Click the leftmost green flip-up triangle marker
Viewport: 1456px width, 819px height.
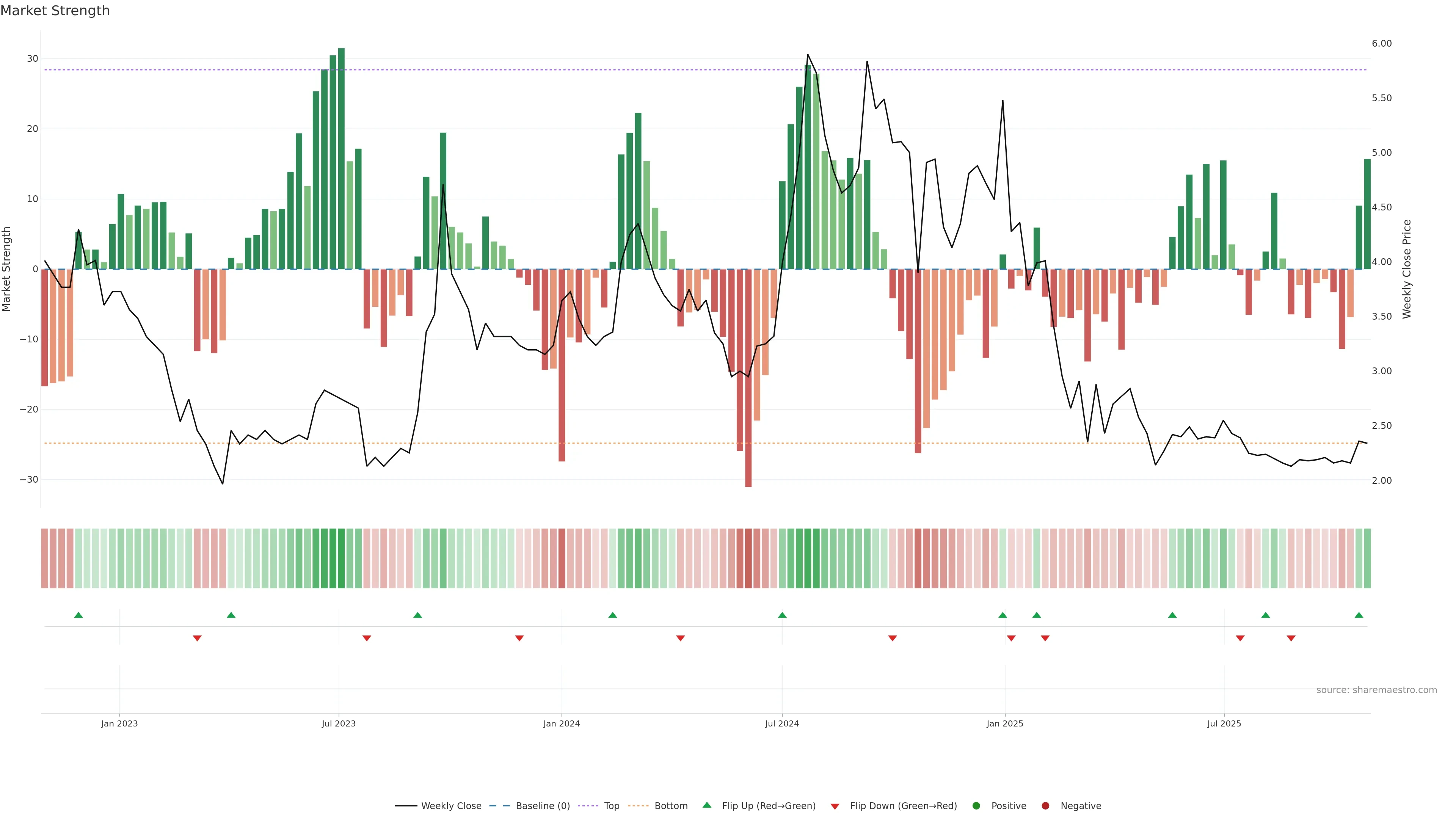click(78, 615)
